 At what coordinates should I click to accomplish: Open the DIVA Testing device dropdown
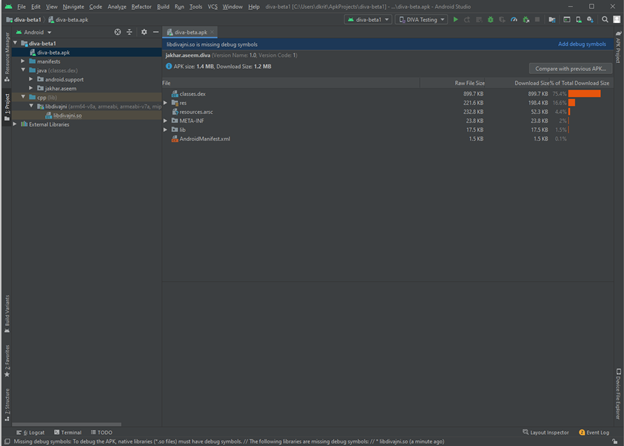click(x=421, y=19)
